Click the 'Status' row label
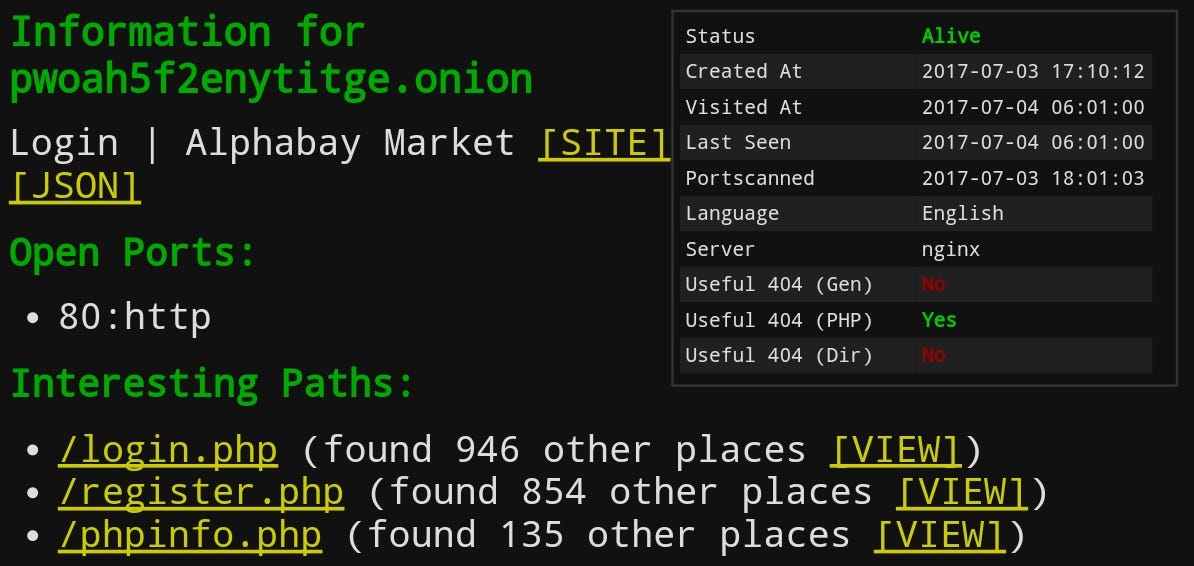The image size is (1194, 566). point(720,36)
